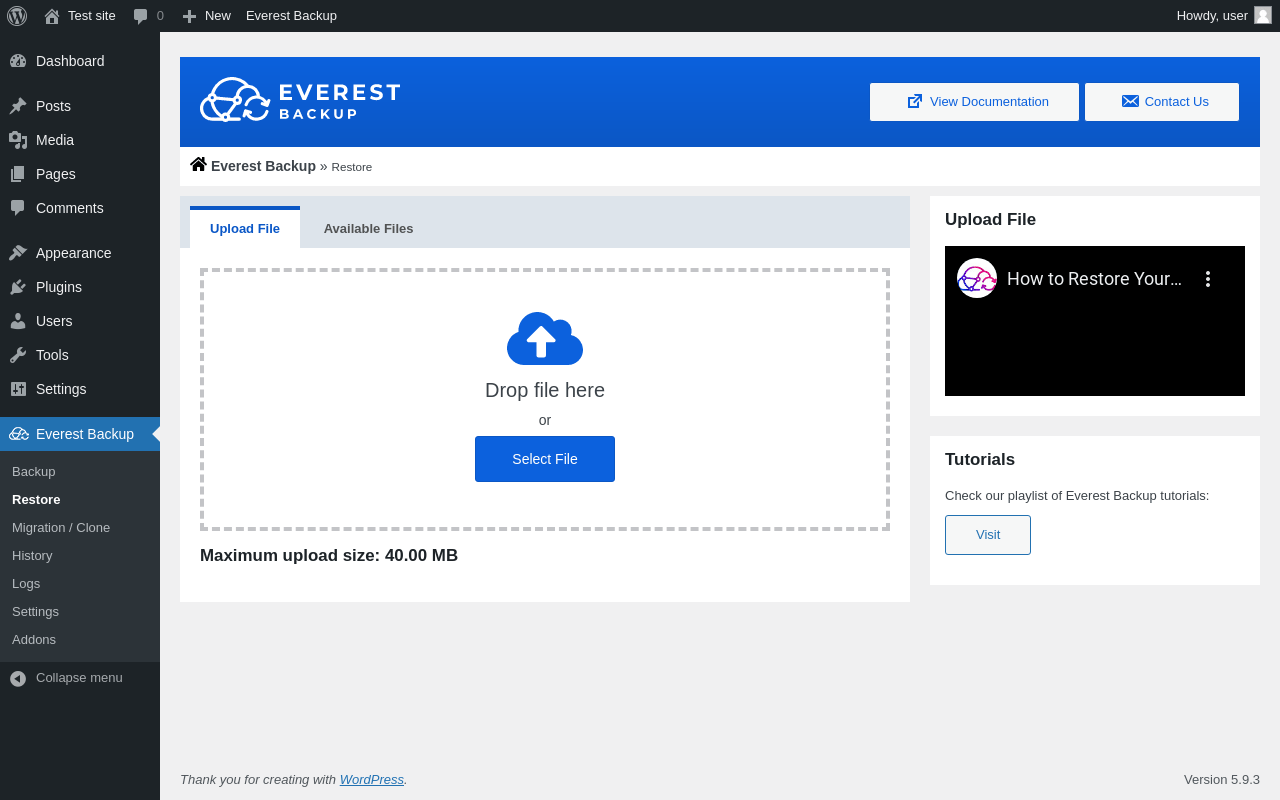The width and height of the screenshot is (1280, 800).
Task: Click the Pages icon in the sidebar
Action: point(18,174)
